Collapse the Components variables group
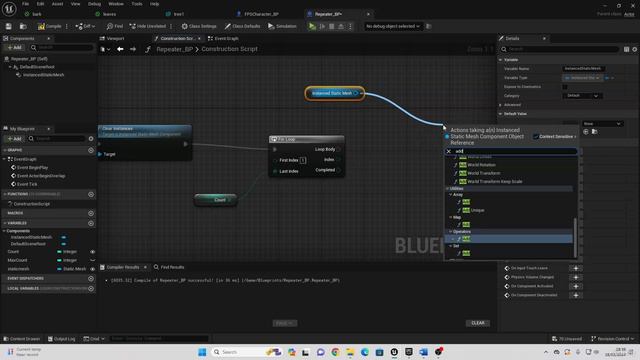640x360 pixels. (4, 231)
